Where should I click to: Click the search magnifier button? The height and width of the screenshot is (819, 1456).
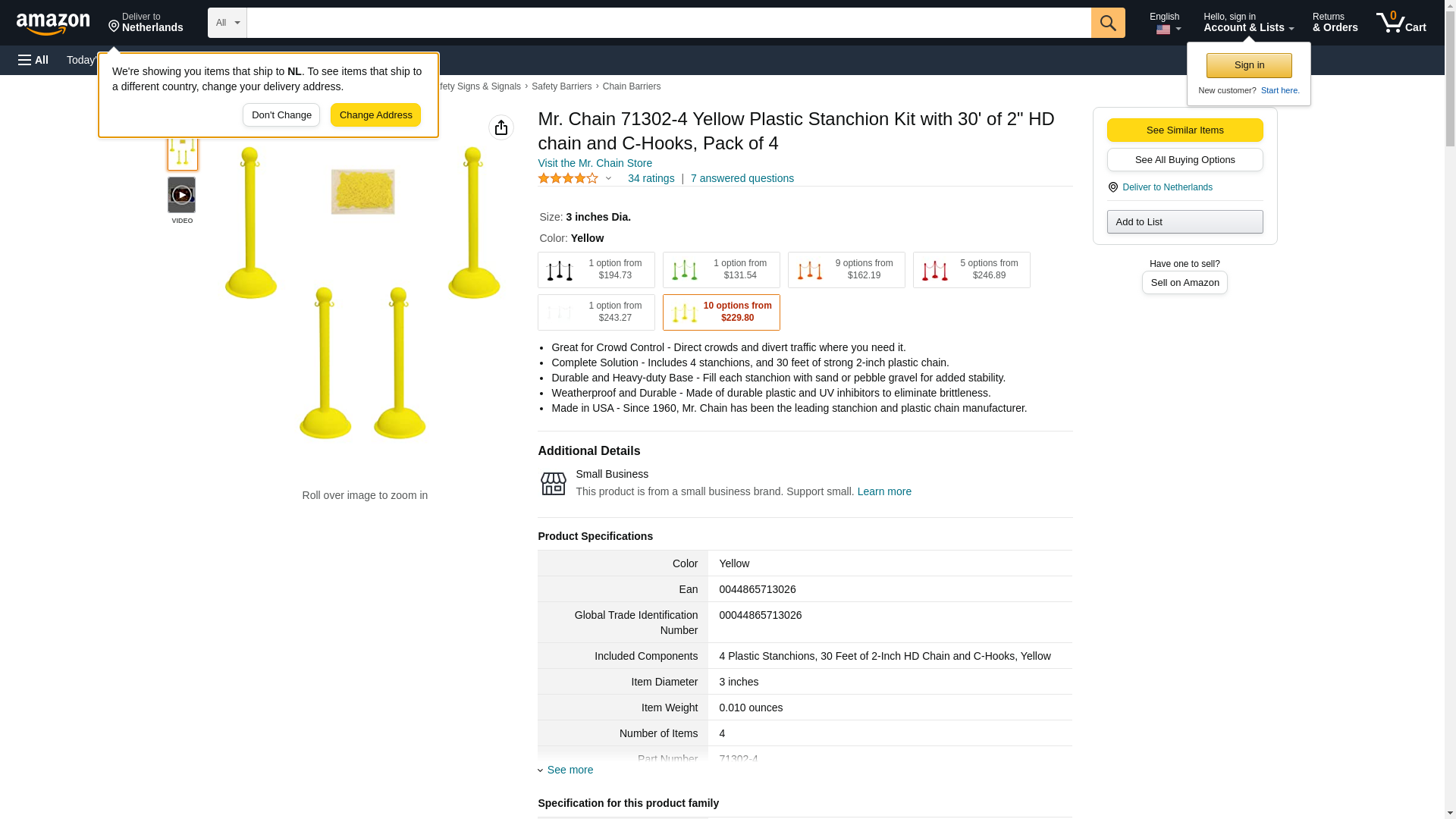tap(1108, 23)
